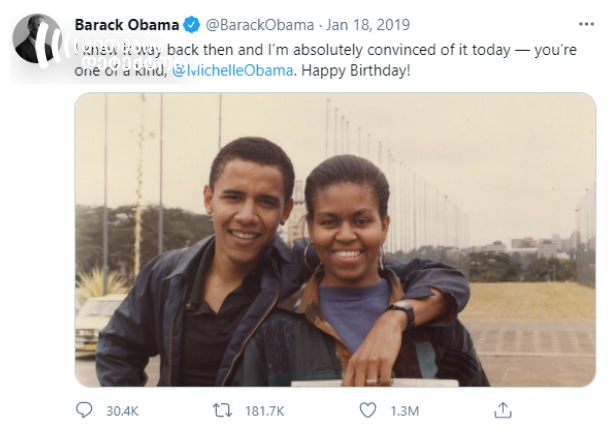Click the retweet arrows icon
This screenshot has height=432, width=611.
click(223, 410)
